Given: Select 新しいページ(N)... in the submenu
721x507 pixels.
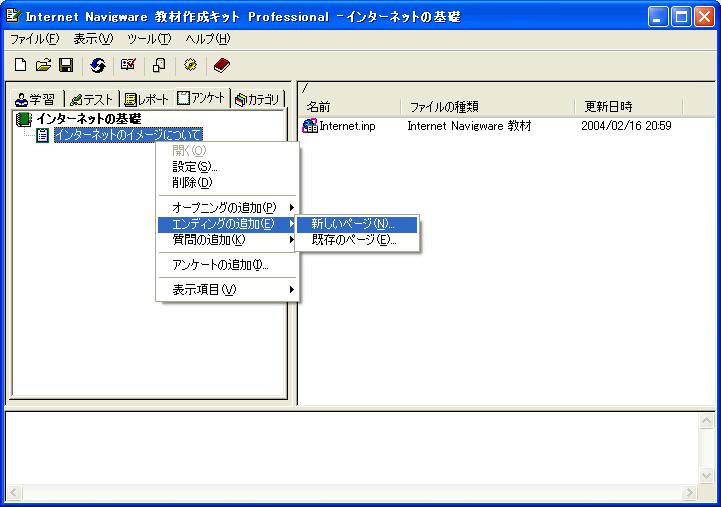Looking at the screenshot, I should [357, 224].
